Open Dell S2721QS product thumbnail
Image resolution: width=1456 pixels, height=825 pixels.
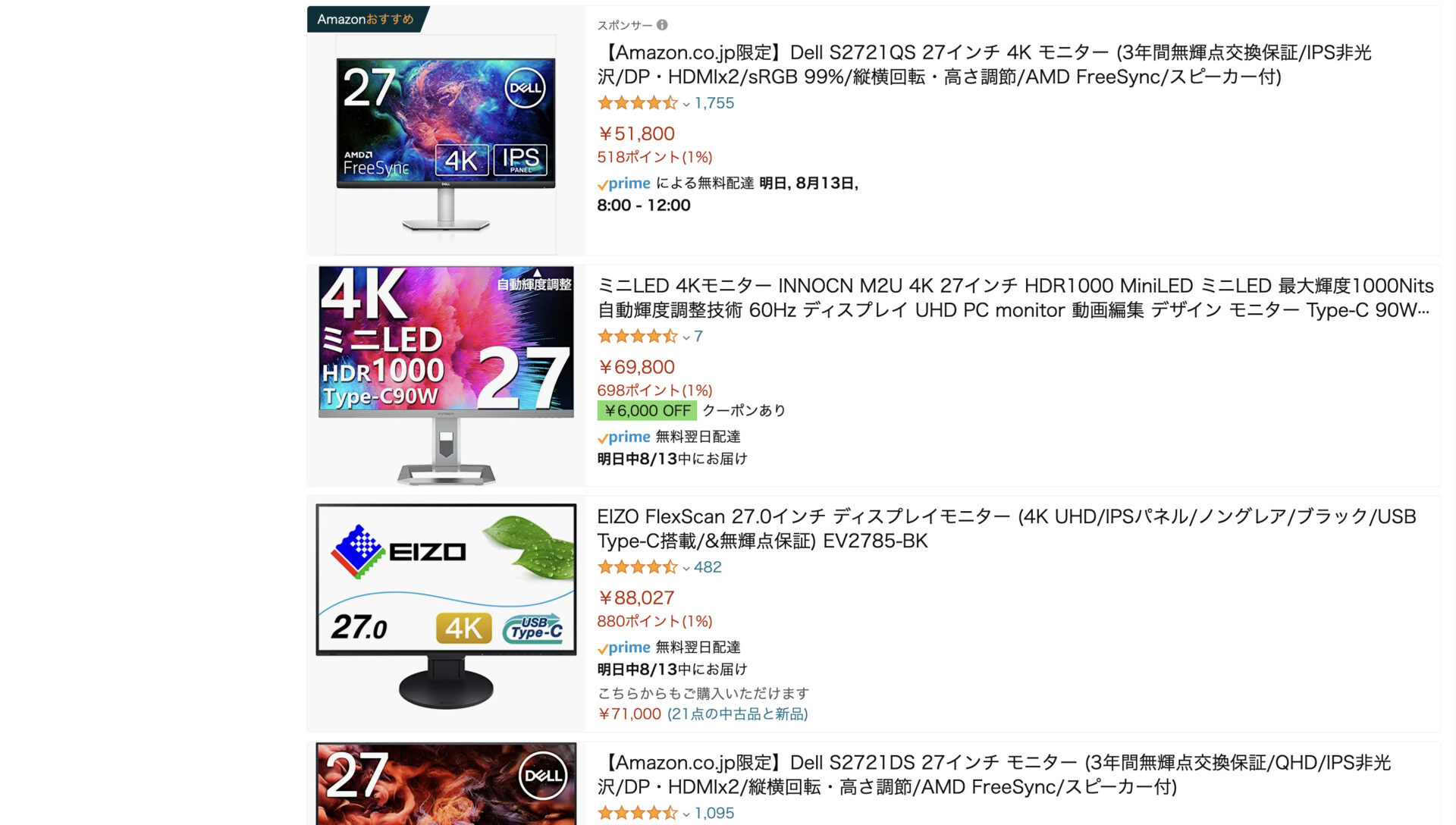click(446, 144)
